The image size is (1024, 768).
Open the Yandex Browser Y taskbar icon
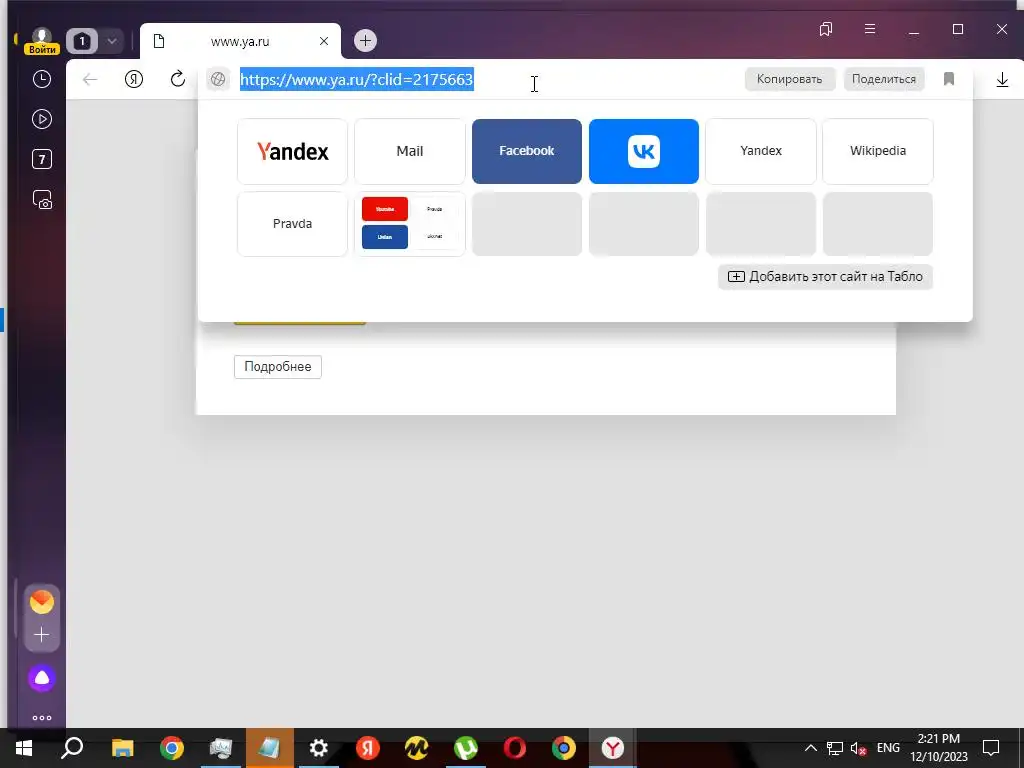click(x=613, y=748)
